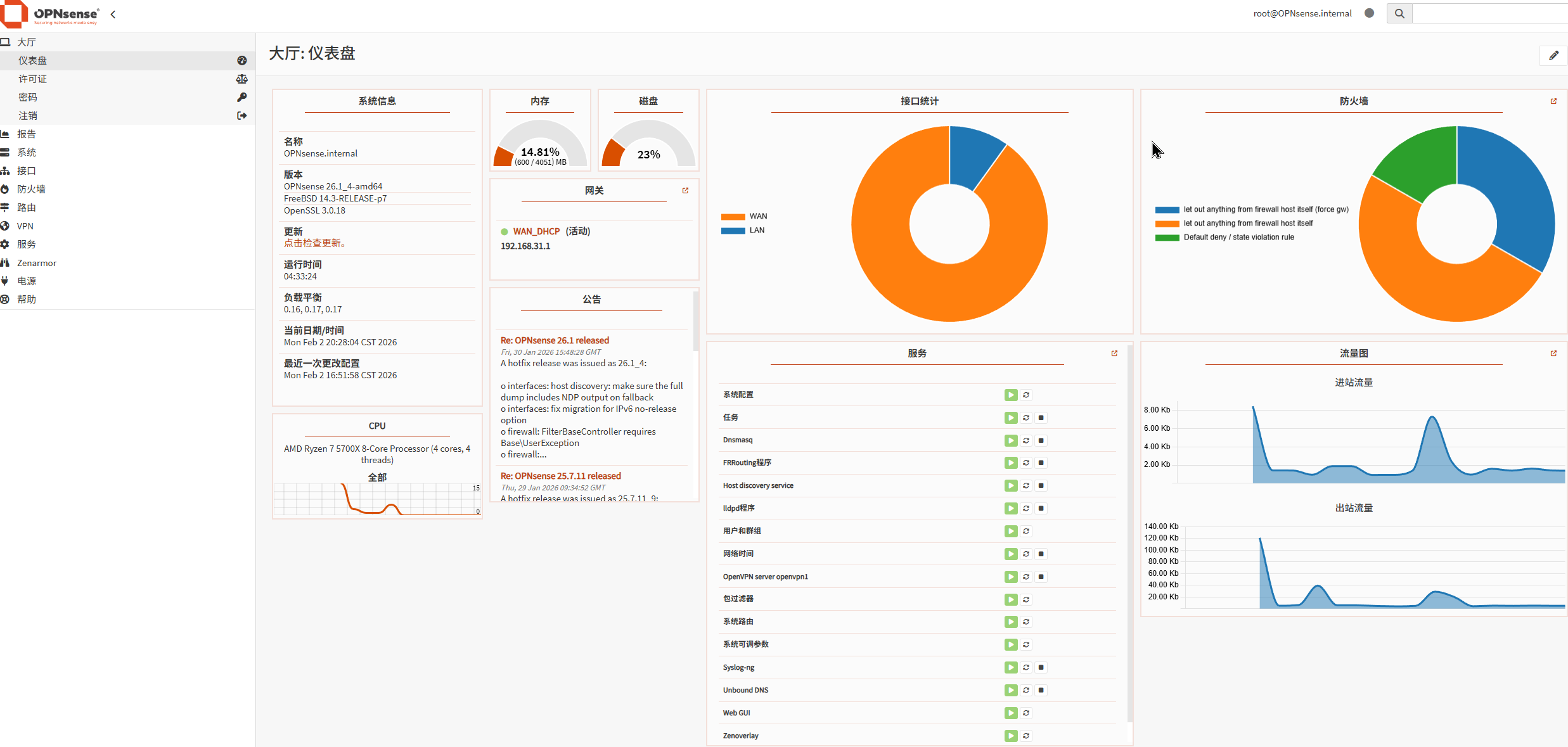This screenshot has width=1568, height=747.
Task: Collapse the sidebar with the chevron arrow
Action: point(113,14)
